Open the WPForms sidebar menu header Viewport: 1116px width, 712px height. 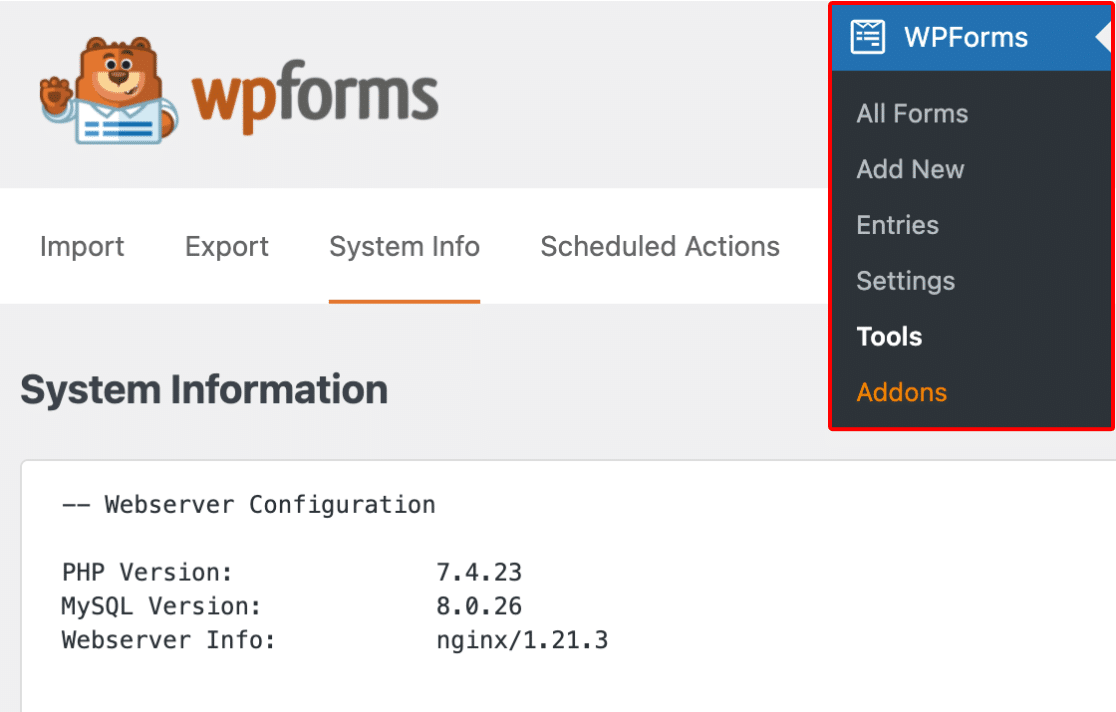pos(972,37)
